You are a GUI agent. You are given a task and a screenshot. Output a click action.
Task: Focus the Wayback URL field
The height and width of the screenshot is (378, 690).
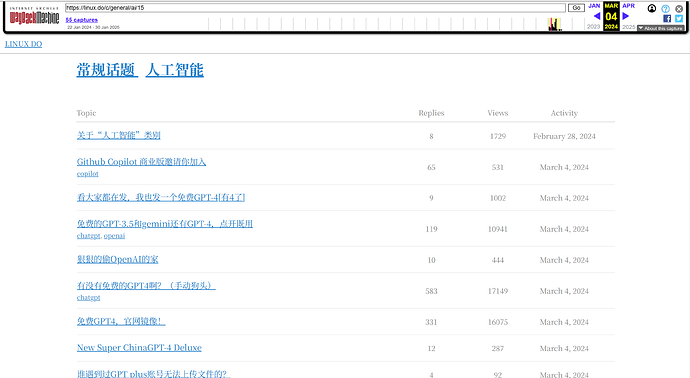coord(315,8)
